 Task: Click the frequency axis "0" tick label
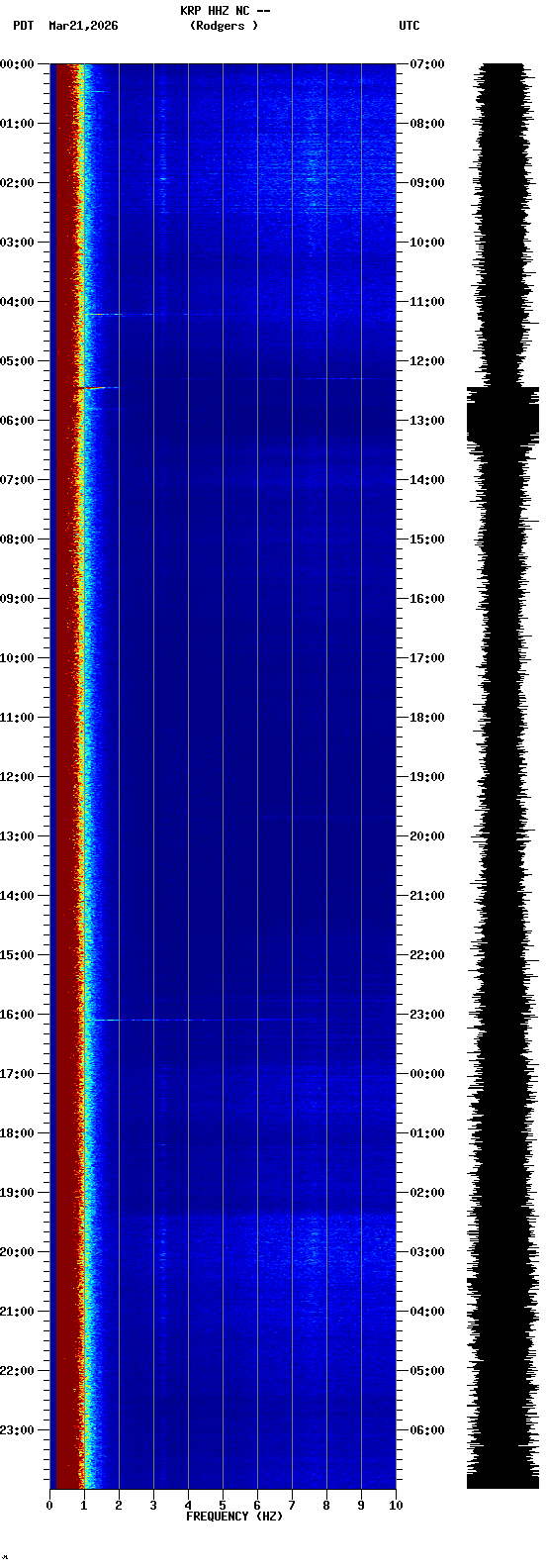[49, 1506]
